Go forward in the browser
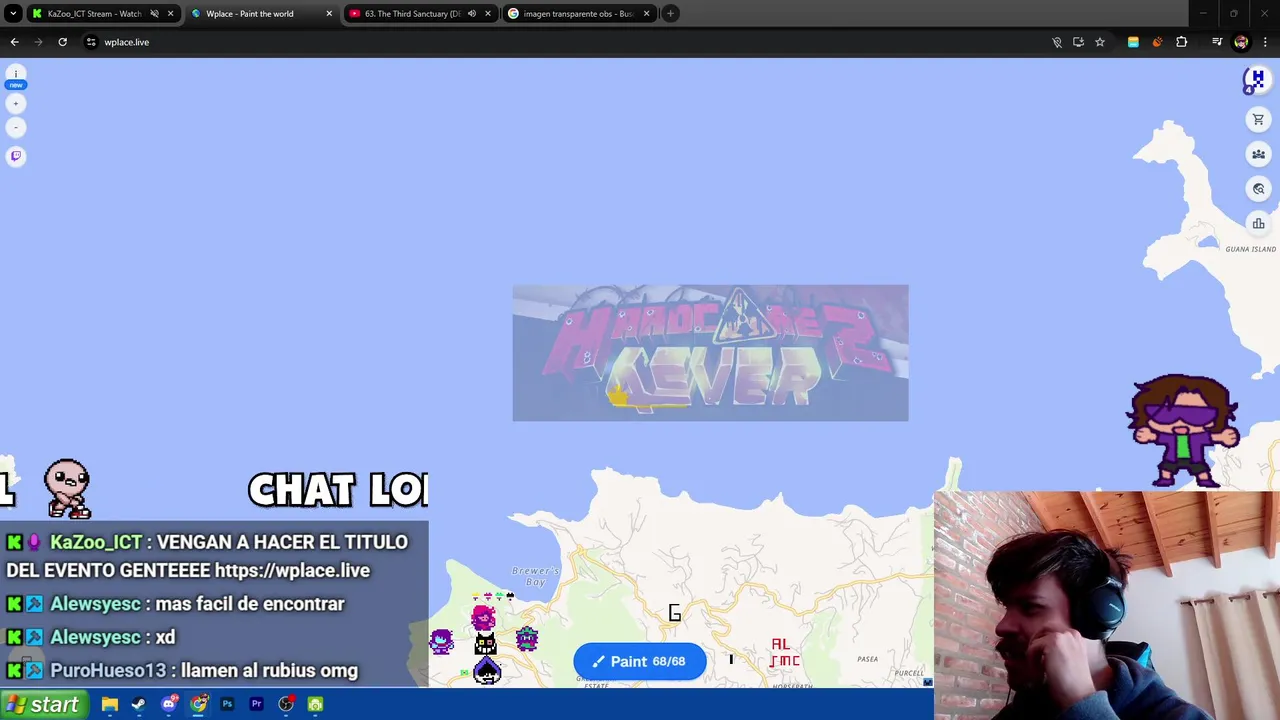The height and width of the screenshot is (720, 1280). click(x=38, y=42)
